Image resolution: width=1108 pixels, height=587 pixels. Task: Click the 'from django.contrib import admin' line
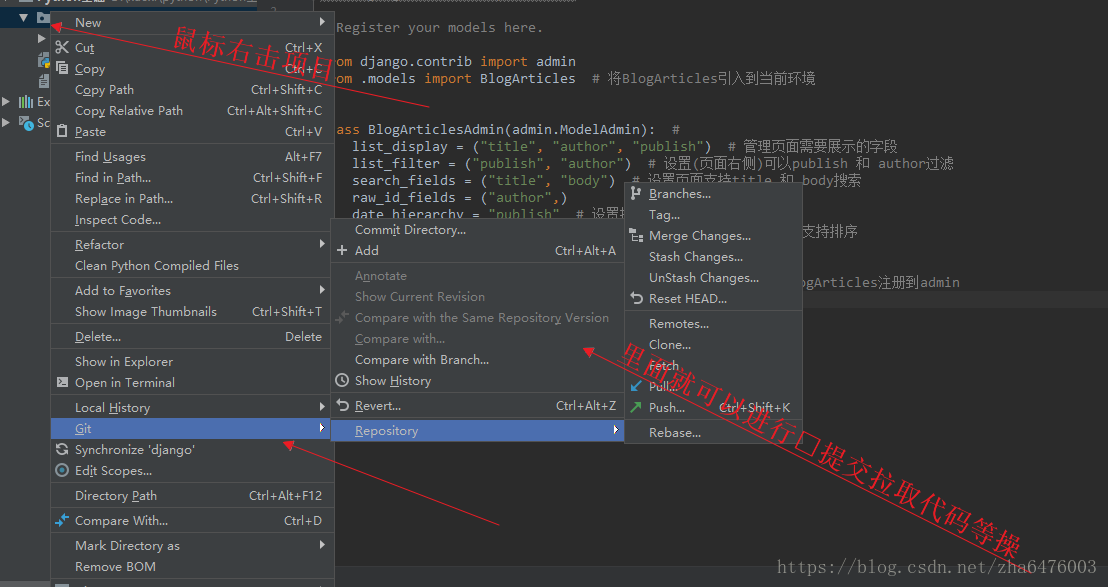click(456, 61)
